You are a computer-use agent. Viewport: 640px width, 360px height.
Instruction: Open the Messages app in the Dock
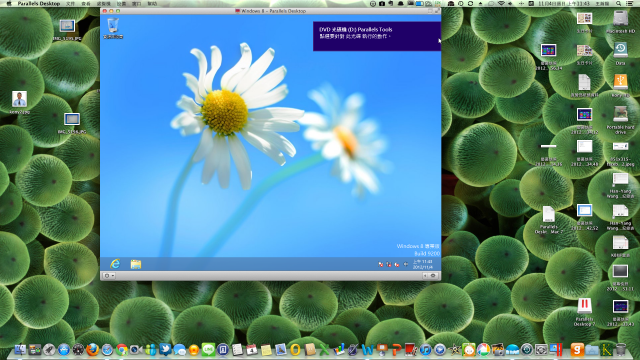[x=180, y=349]
